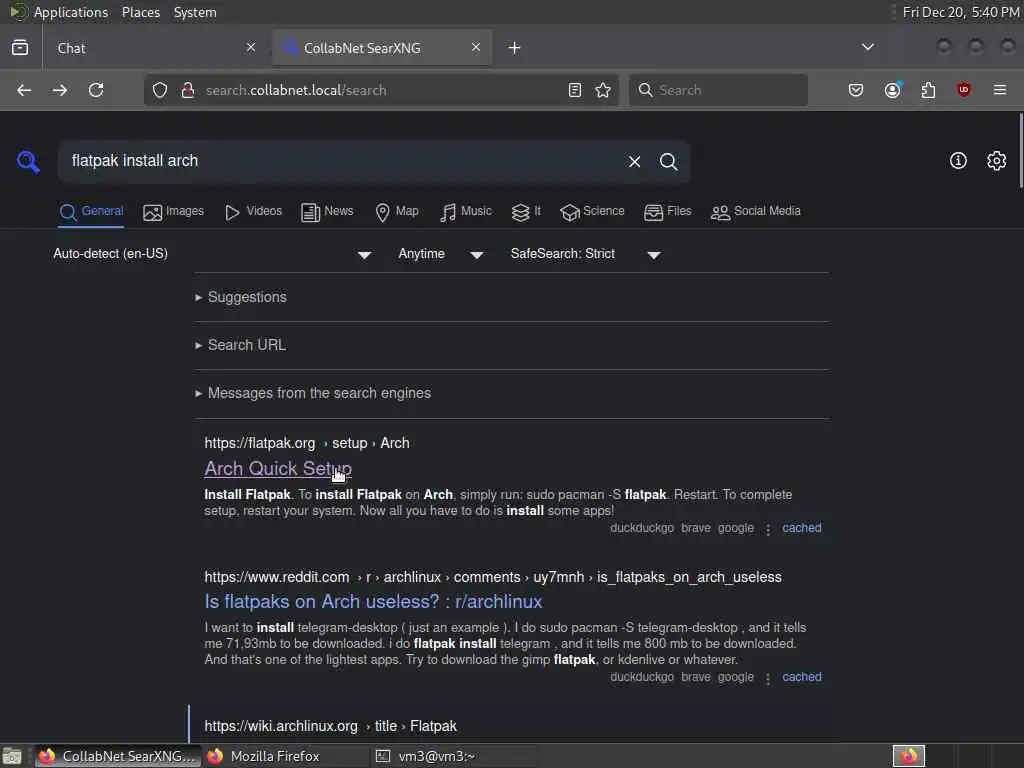
Task: Open the Applications menu
Action: 71,12
